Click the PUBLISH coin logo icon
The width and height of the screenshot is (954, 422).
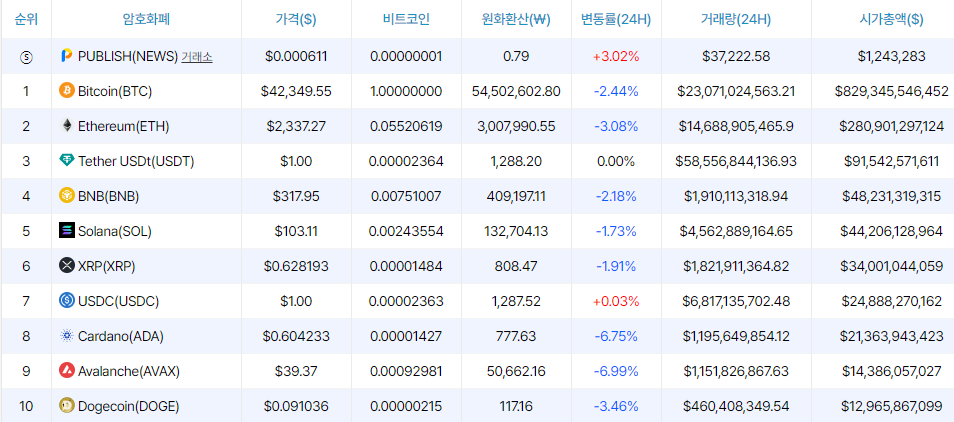67,56
